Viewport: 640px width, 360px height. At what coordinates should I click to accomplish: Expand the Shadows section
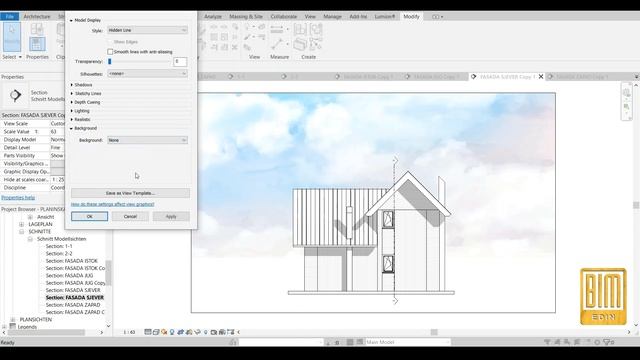tap(71, 85)
